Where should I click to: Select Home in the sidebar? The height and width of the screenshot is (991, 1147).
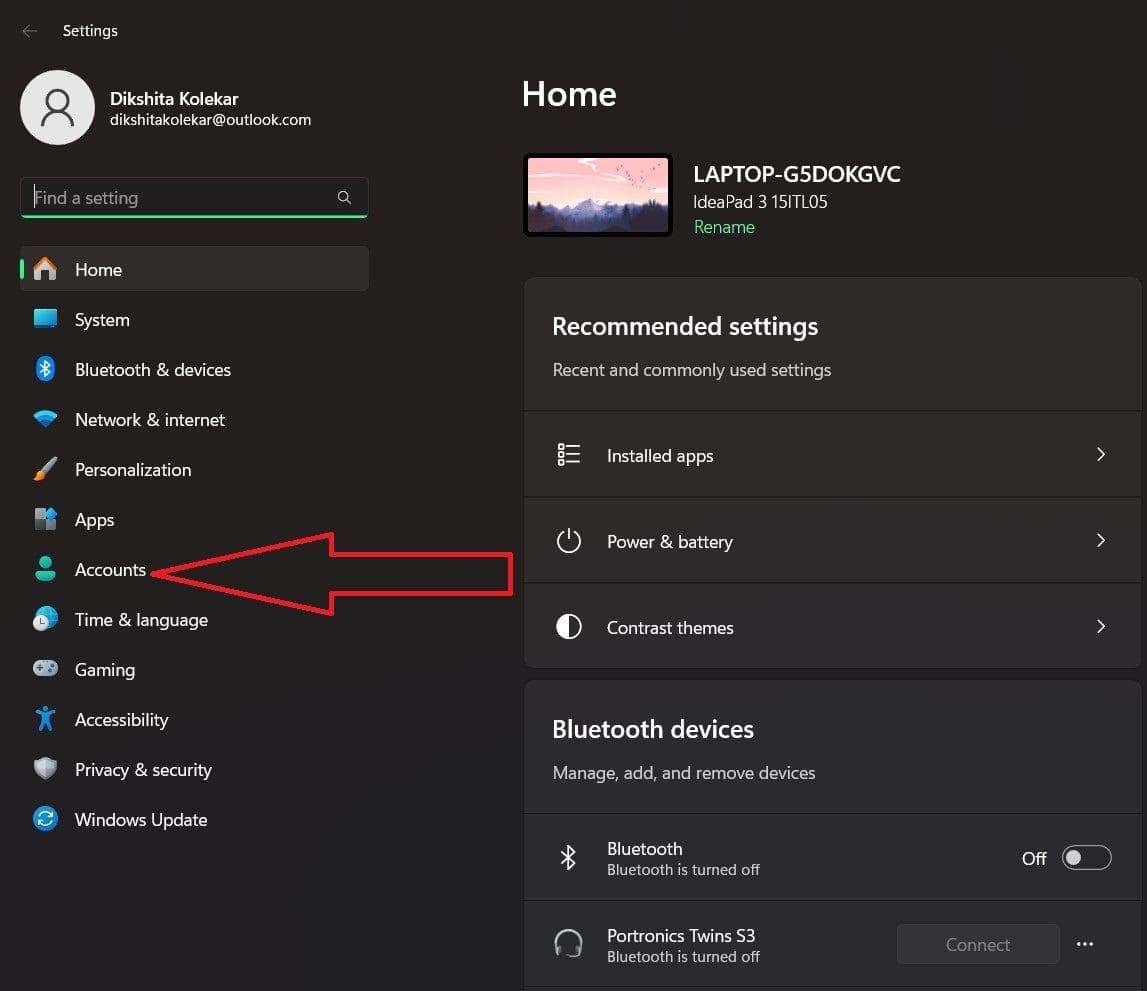coord(98,269)
